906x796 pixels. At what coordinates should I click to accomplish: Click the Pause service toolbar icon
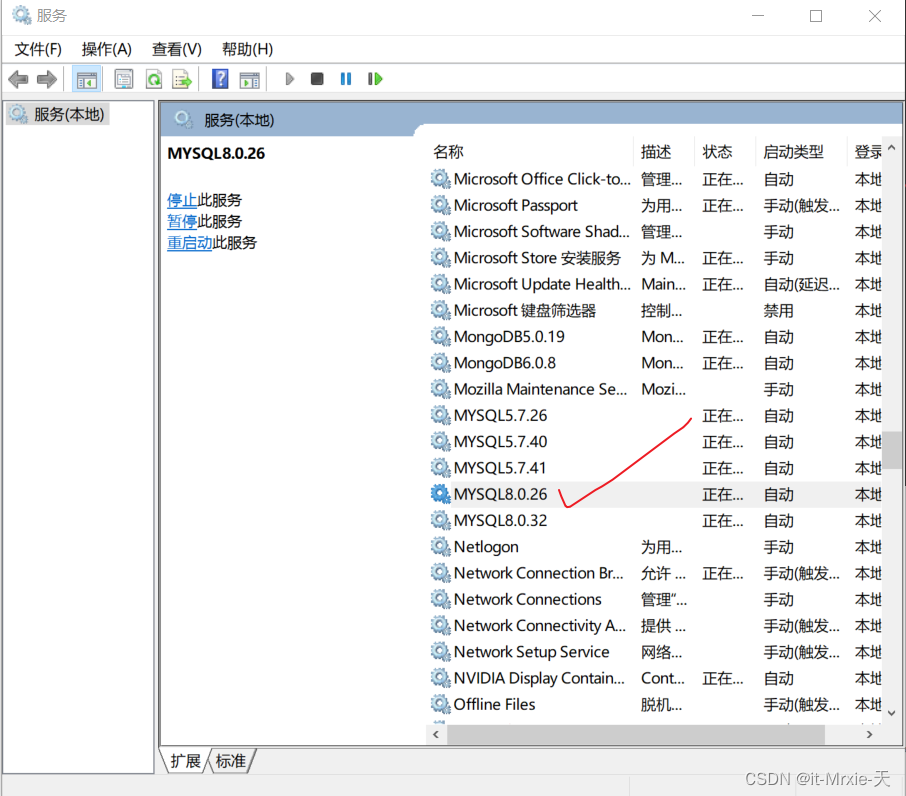[x=346, y=79]
